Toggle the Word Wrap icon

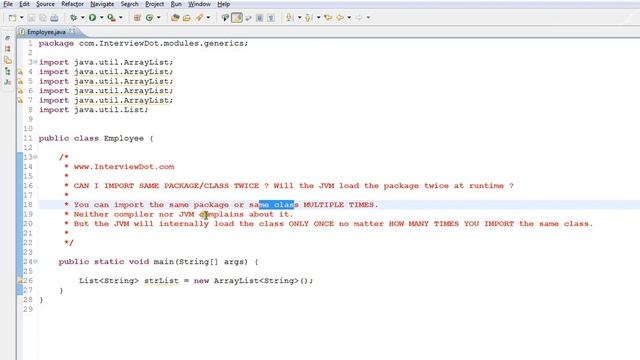pyautogui.click(x=248, y=18)
